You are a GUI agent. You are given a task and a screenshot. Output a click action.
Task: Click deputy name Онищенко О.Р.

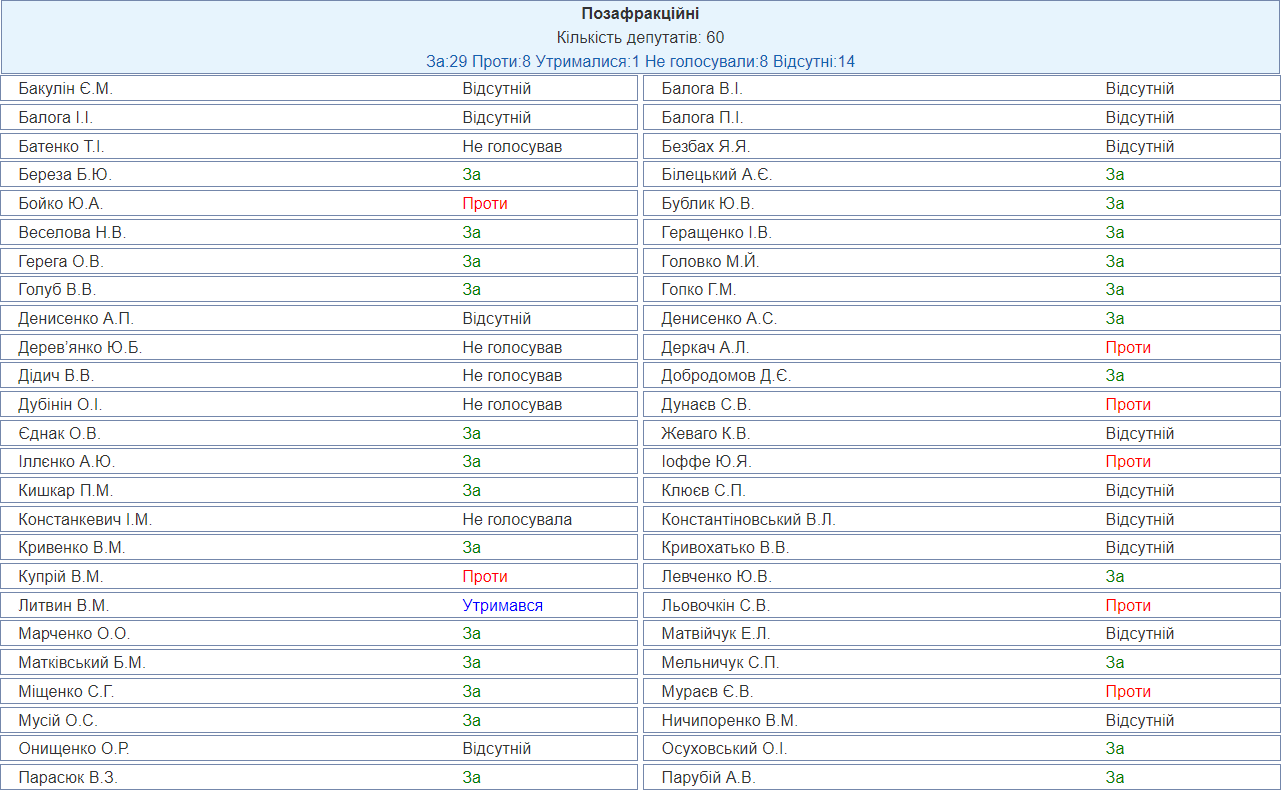tap(74, 749)
